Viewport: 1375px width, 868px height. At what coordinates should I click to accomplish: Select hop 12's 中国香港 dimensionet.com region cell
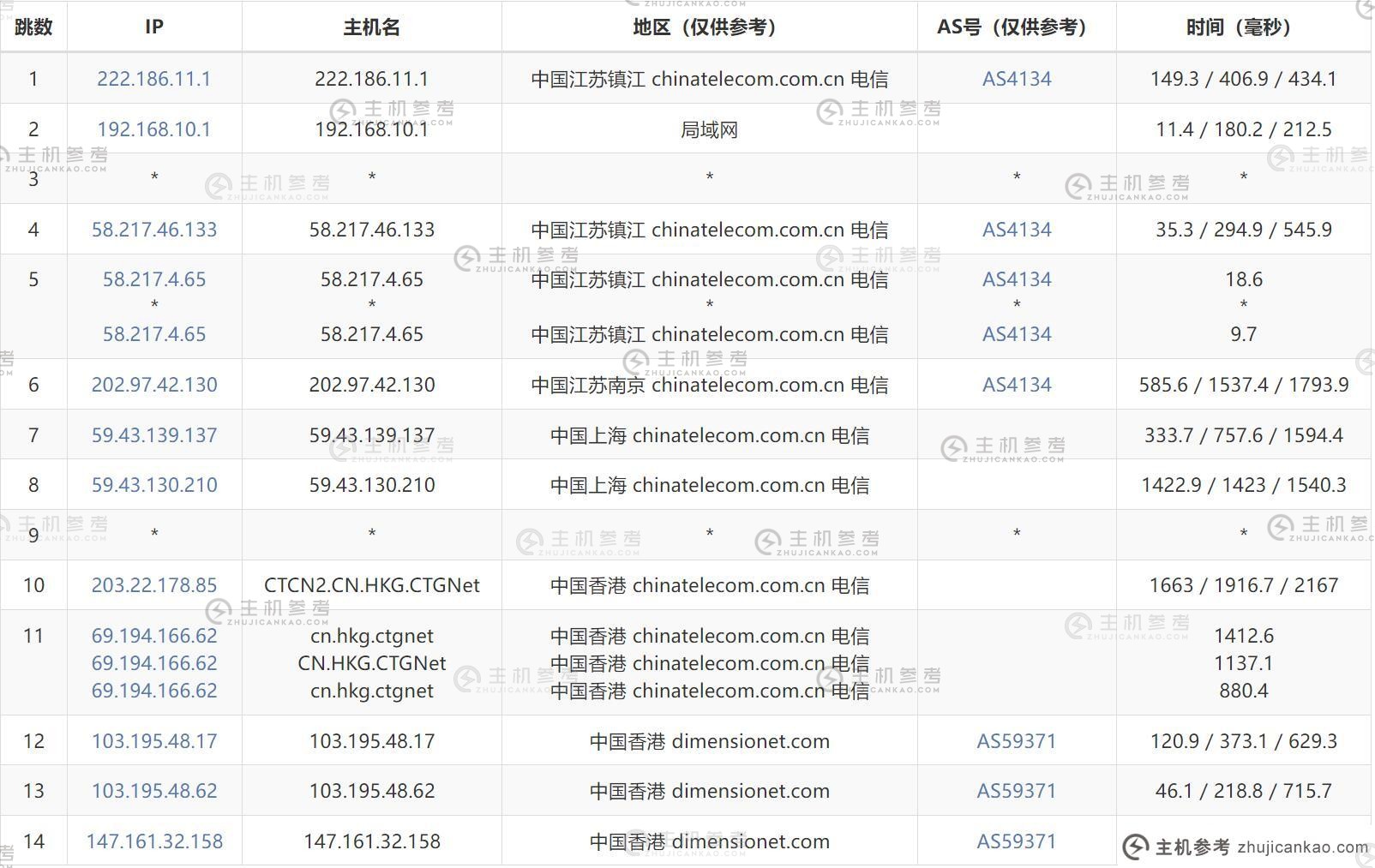710,741
